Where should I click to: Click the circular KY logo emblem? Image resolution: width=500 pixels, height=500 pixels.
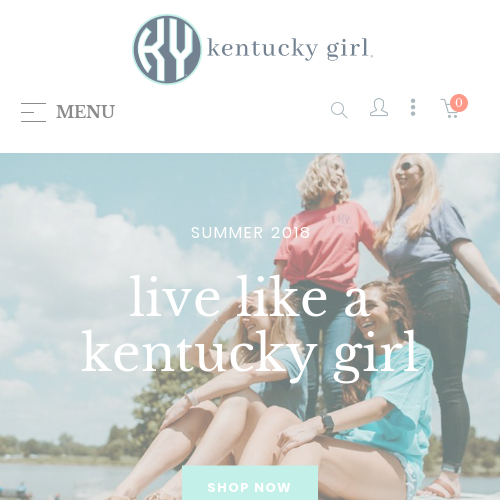[x=167, y=49]
